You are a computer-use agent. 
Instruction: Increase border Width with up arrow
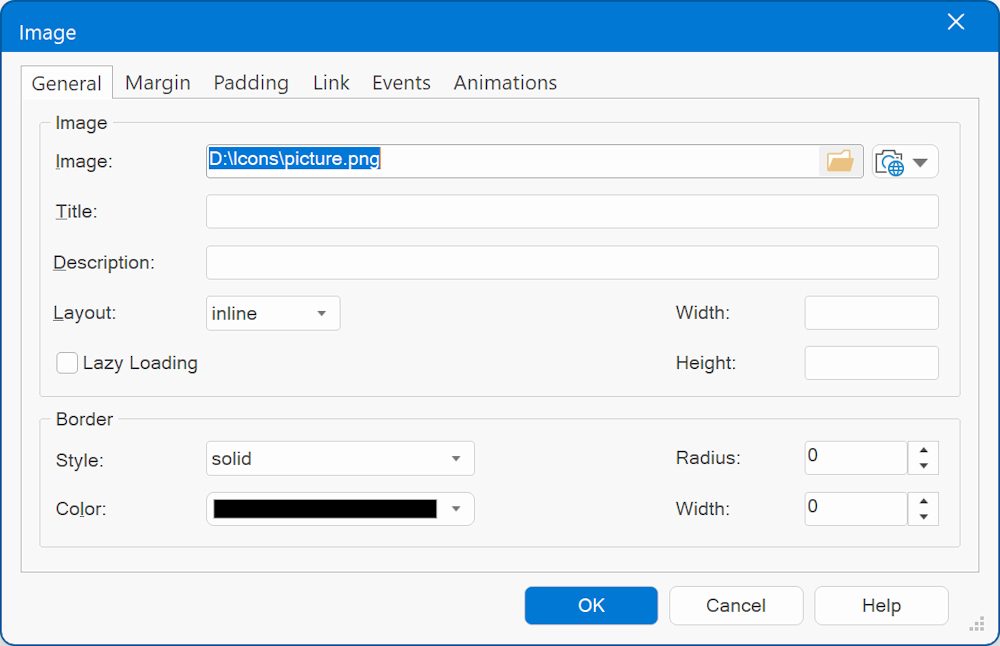pyautogui.click(x=923, y=501)
